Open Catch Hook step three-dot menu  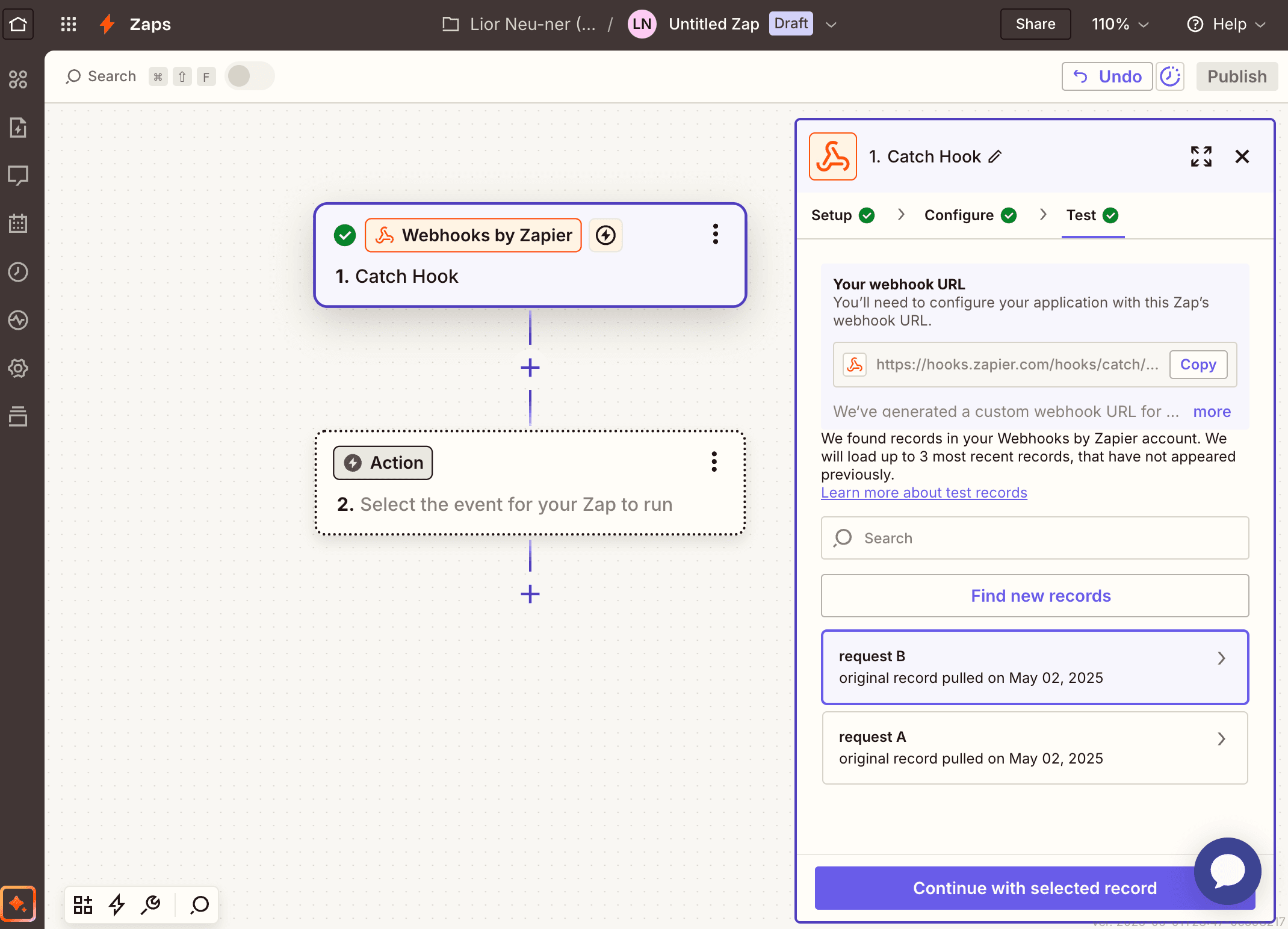716,234
